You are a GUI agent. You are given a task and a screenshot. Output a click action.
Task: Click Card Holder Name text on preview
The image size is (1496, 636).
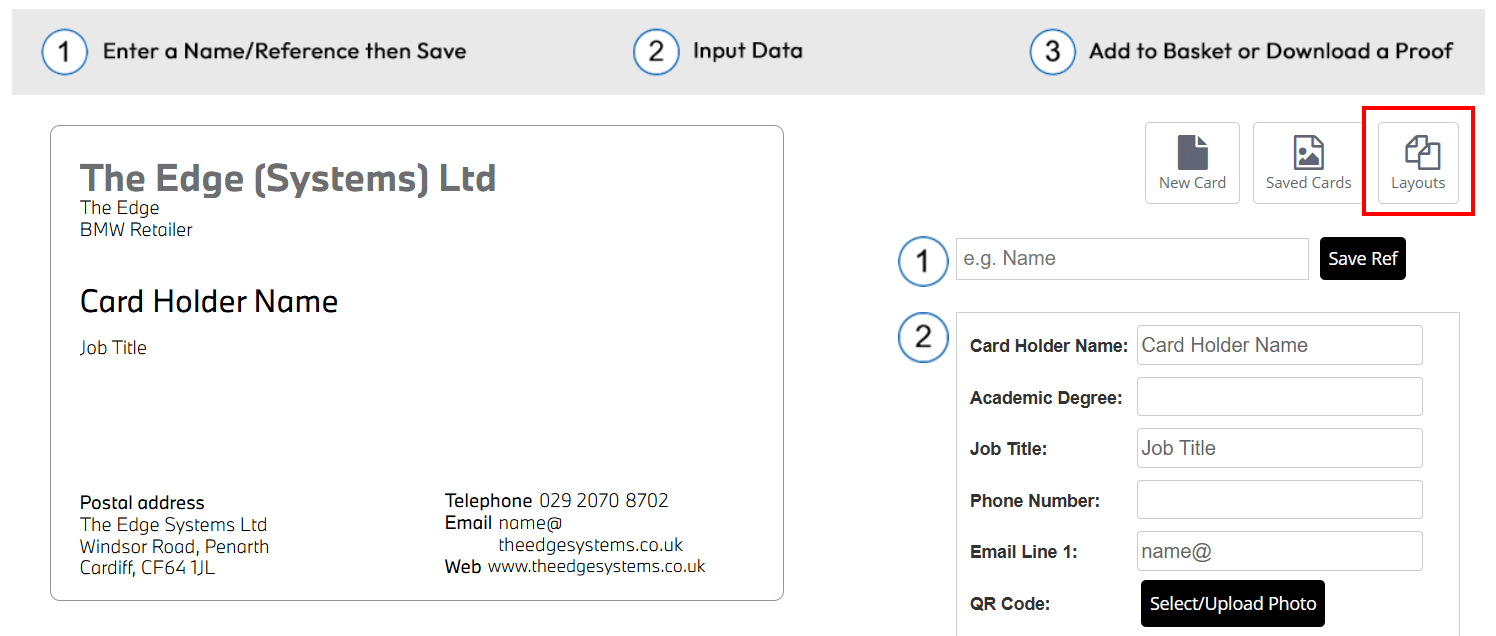(209, 301)
